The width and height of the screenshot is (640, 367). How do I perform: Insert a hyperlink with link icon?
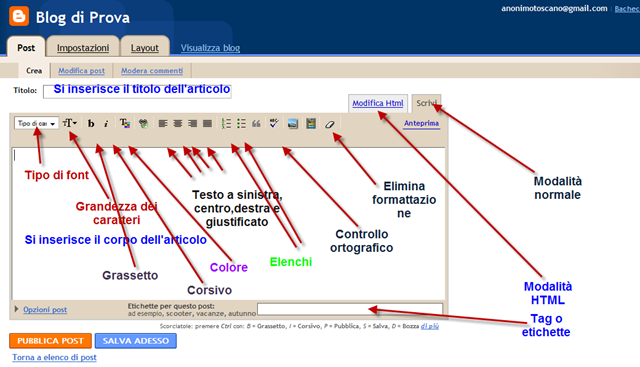pos(143,123)
